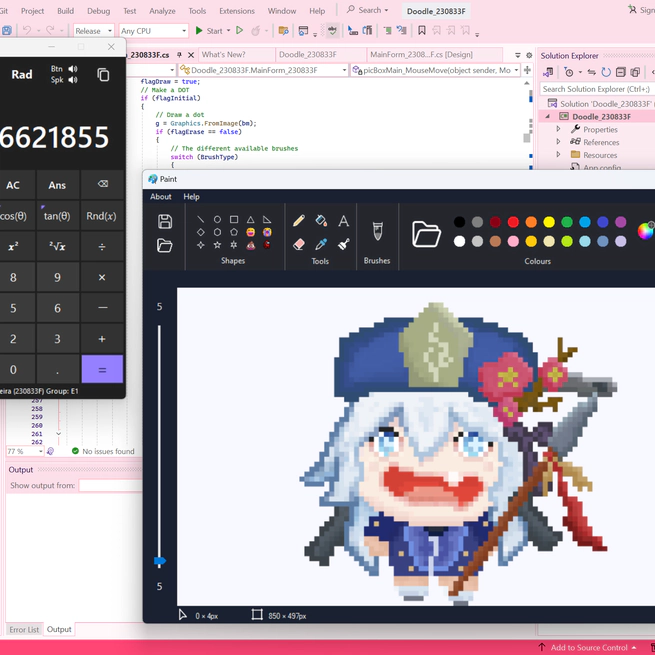
Task: Open the Any CPU platform dropdown
Action: 153,31
